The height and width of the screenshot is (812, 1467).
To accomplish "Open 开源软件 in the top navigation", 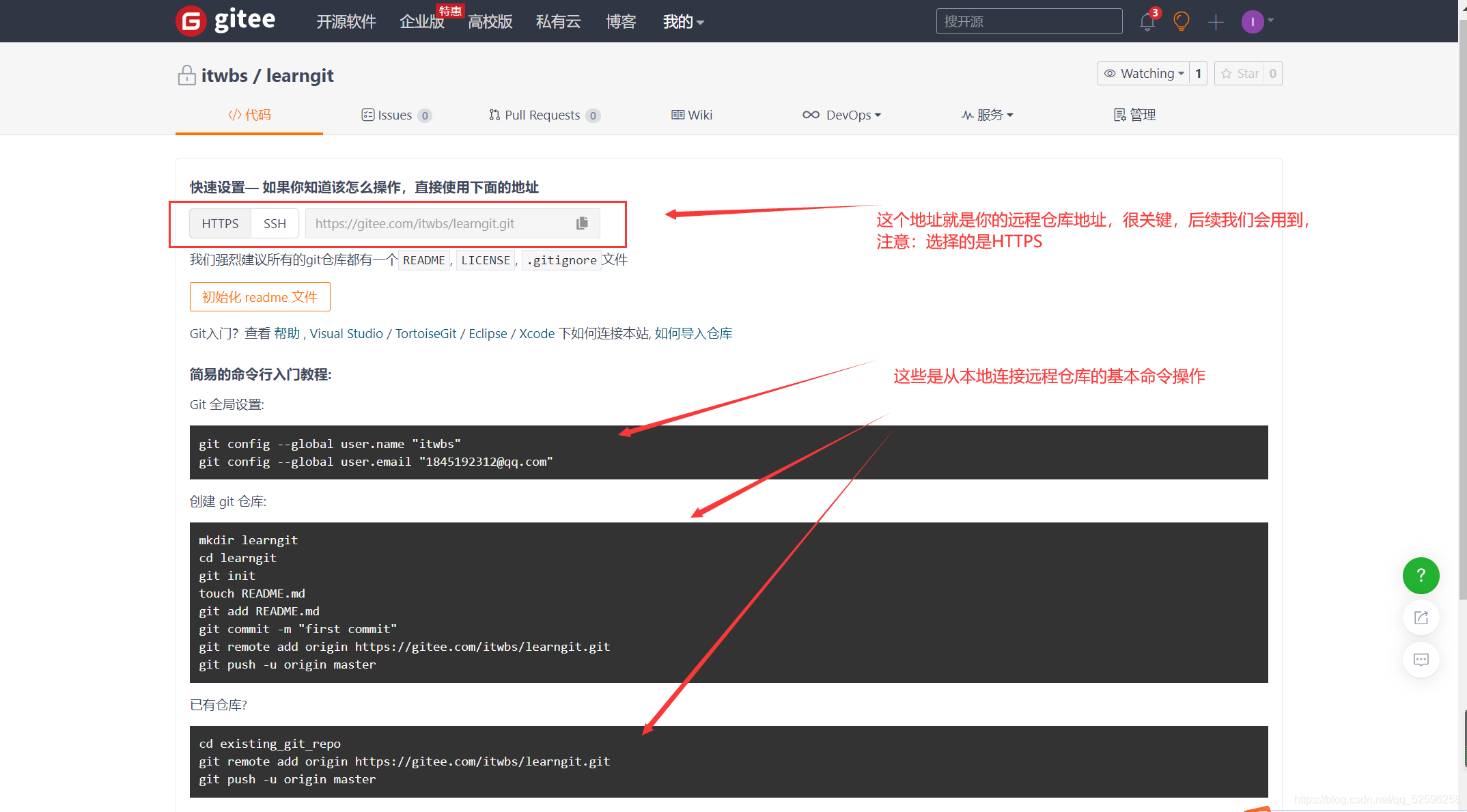I will [x=346, y=22].
